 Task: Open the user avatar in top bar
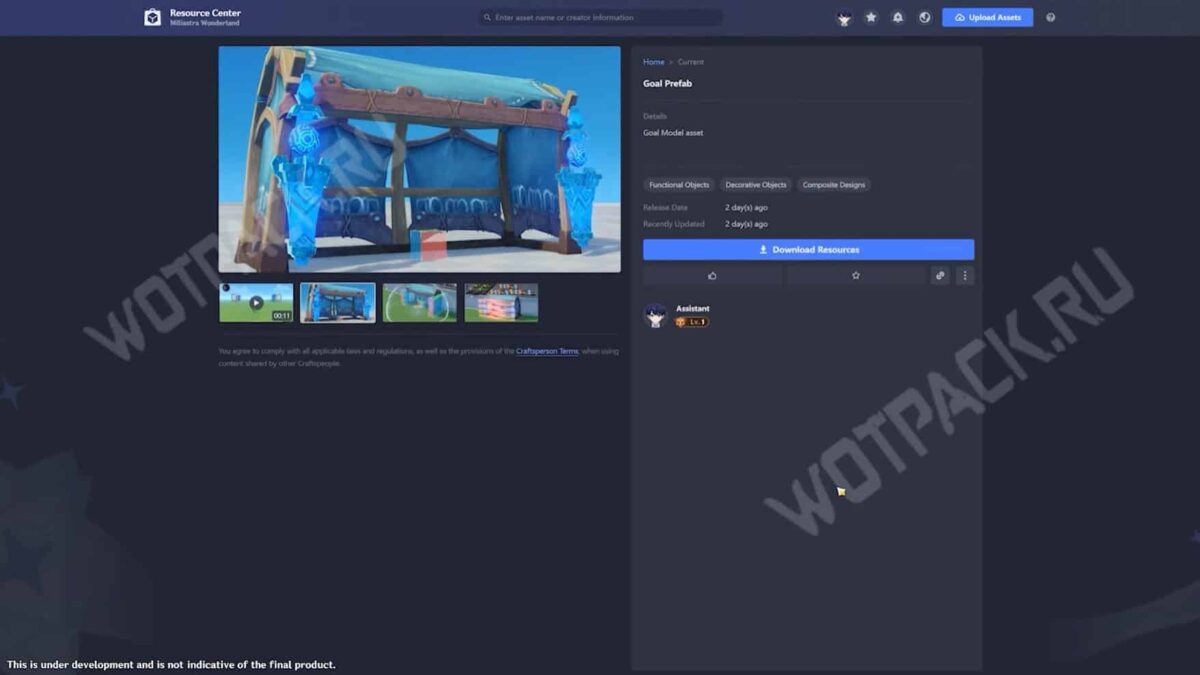(844, 18)
